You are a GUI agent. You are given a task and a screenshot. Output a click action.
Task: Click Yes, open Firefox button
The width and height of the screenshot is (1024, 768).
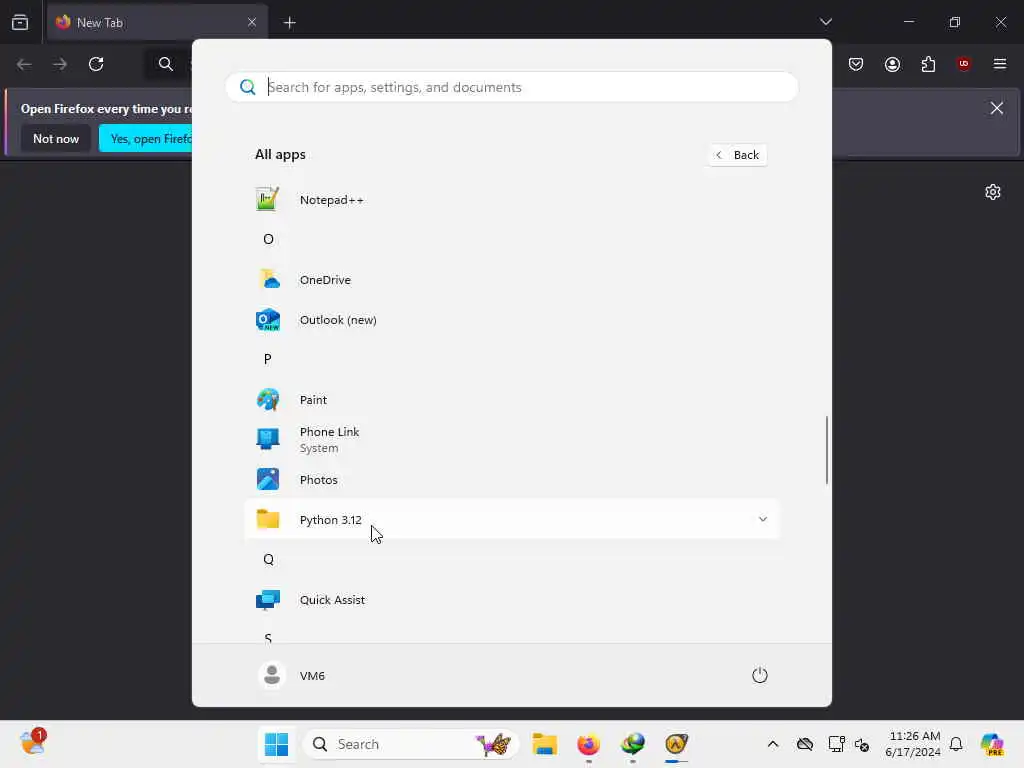(147, 138)
